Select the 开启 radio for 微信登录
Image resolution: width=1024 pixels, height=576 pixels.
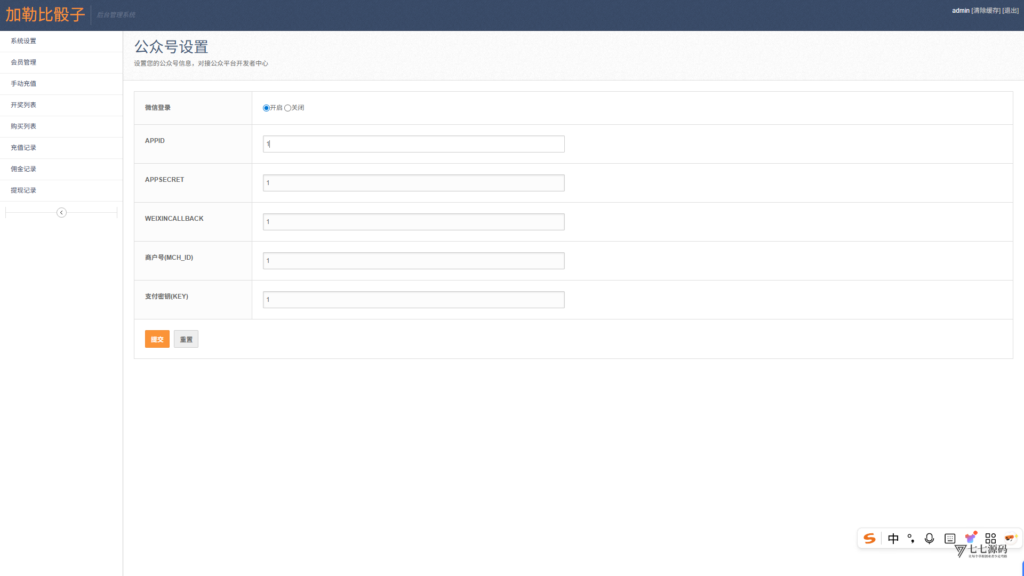click(266, 108)
